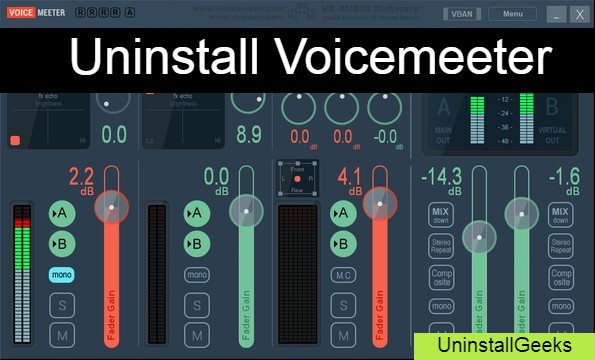The height and width of the screenshot is (360, 595).
Task: Click the red fader knob at 2.2 dB
Action: pyautogui.click(x=112, y=207)
